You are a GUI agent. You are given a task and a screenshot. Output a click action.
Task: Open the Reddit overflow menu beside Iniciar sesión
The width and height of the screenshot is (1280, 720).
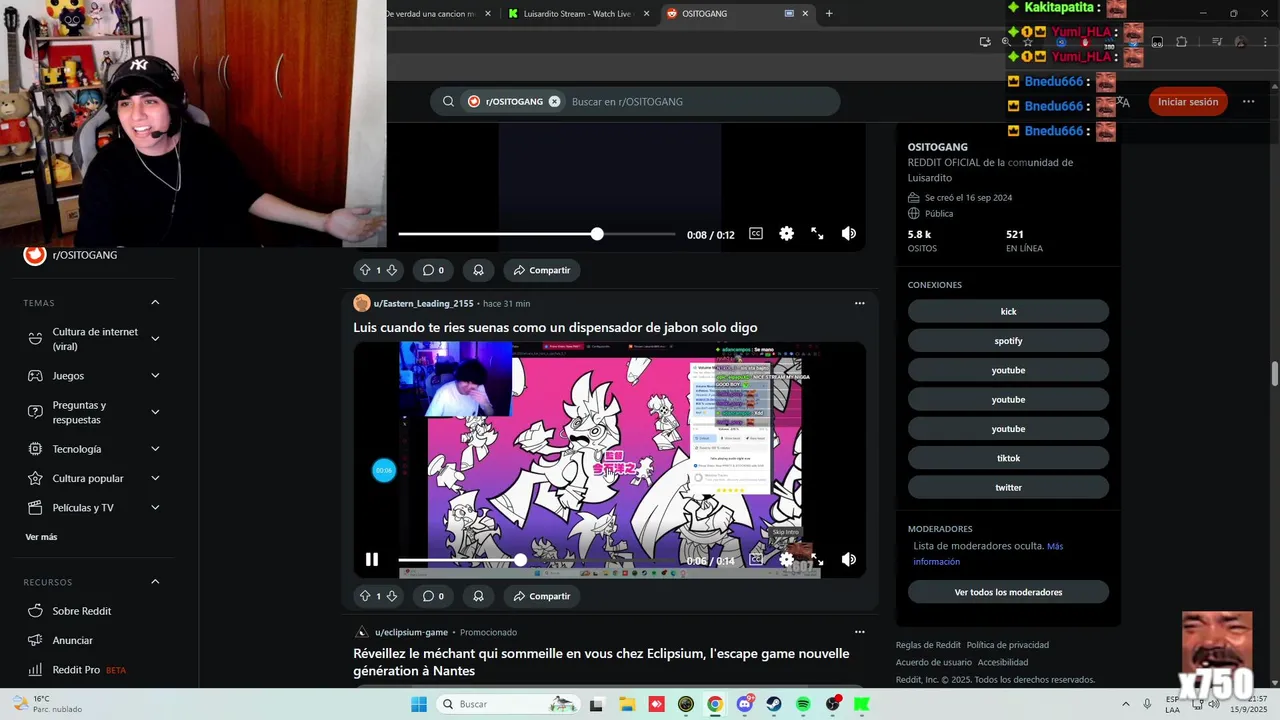click(1248, 101)
